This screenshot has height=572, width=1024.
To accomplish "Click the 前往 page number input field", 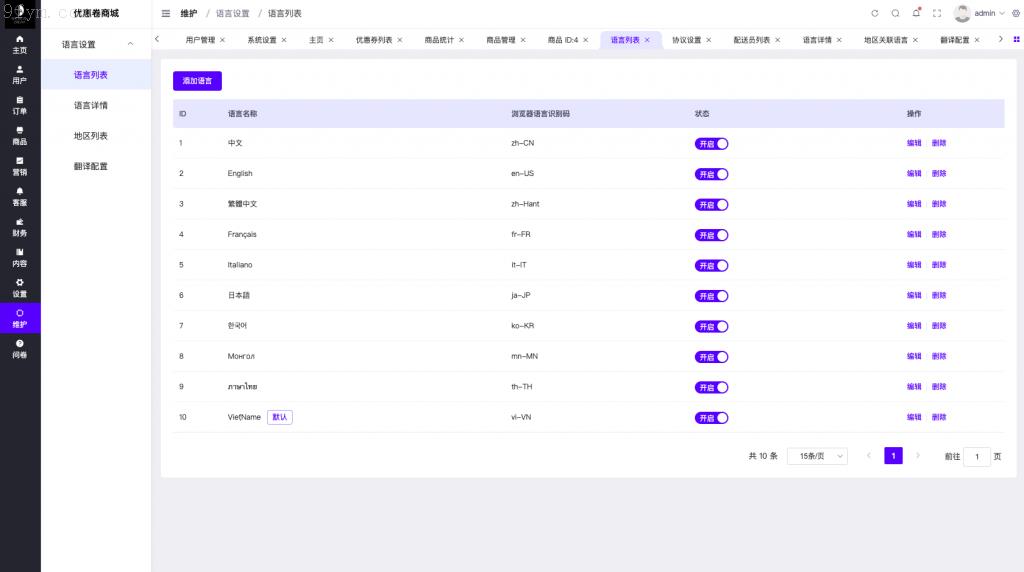I will point(977,456).
